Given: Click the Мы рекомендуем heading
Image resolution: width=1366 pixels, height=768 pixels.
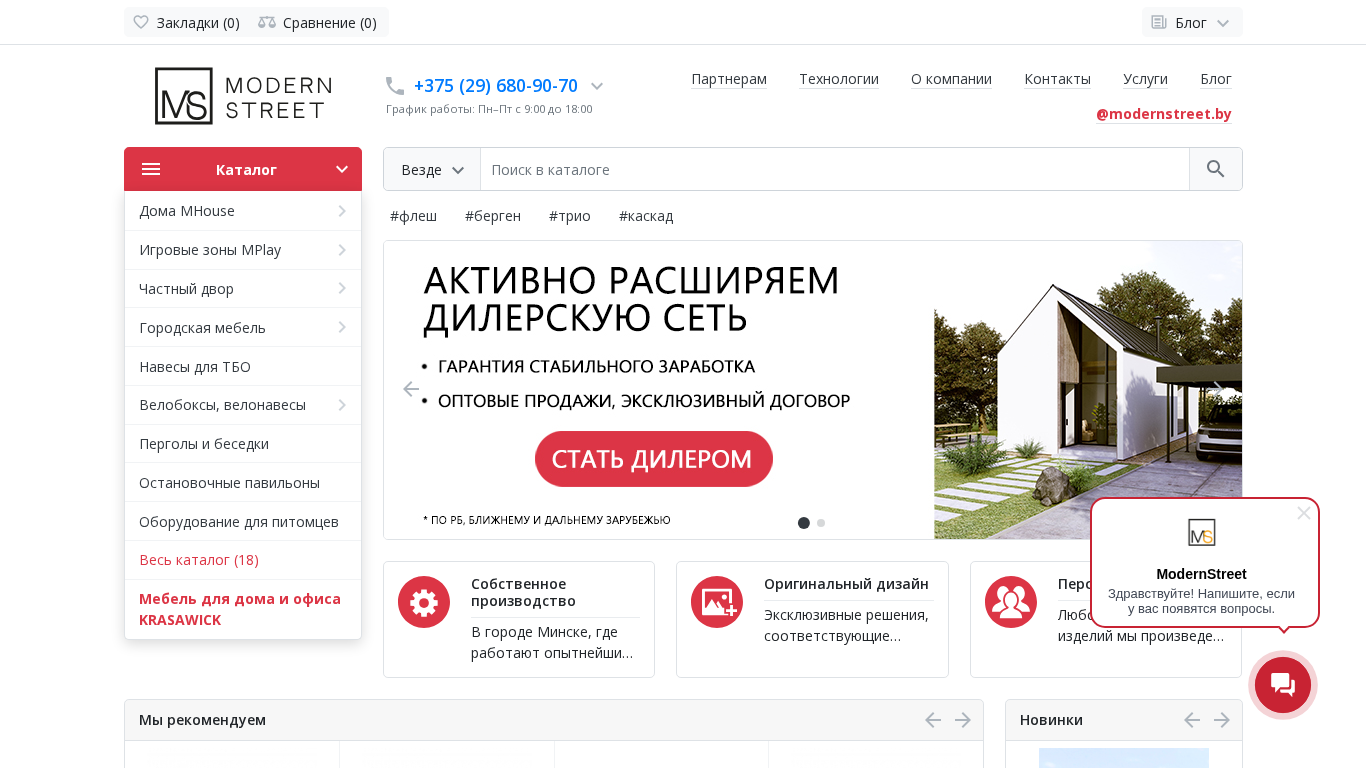Looking at the screenshot, I should pyautogui.click(x=203, y=720).
